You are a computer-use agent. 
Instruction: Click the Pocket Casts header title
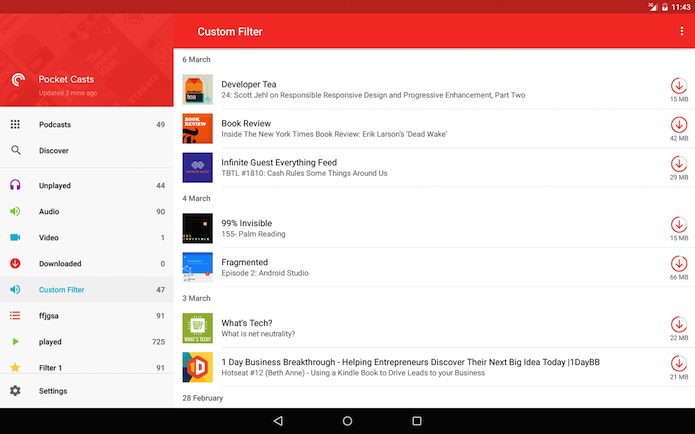[x=66, y=79]
